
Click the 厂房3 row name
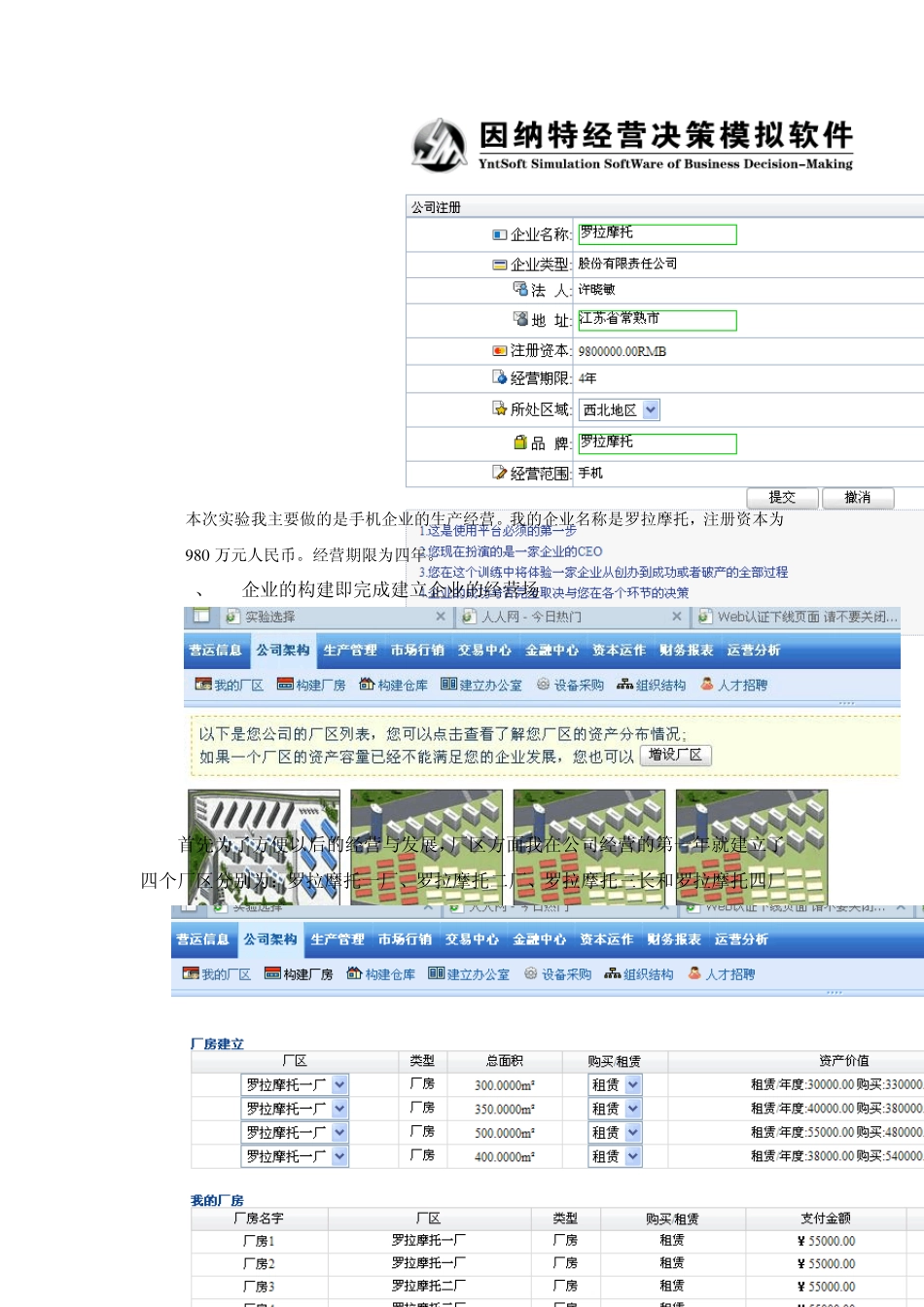tap(259, 1286)
